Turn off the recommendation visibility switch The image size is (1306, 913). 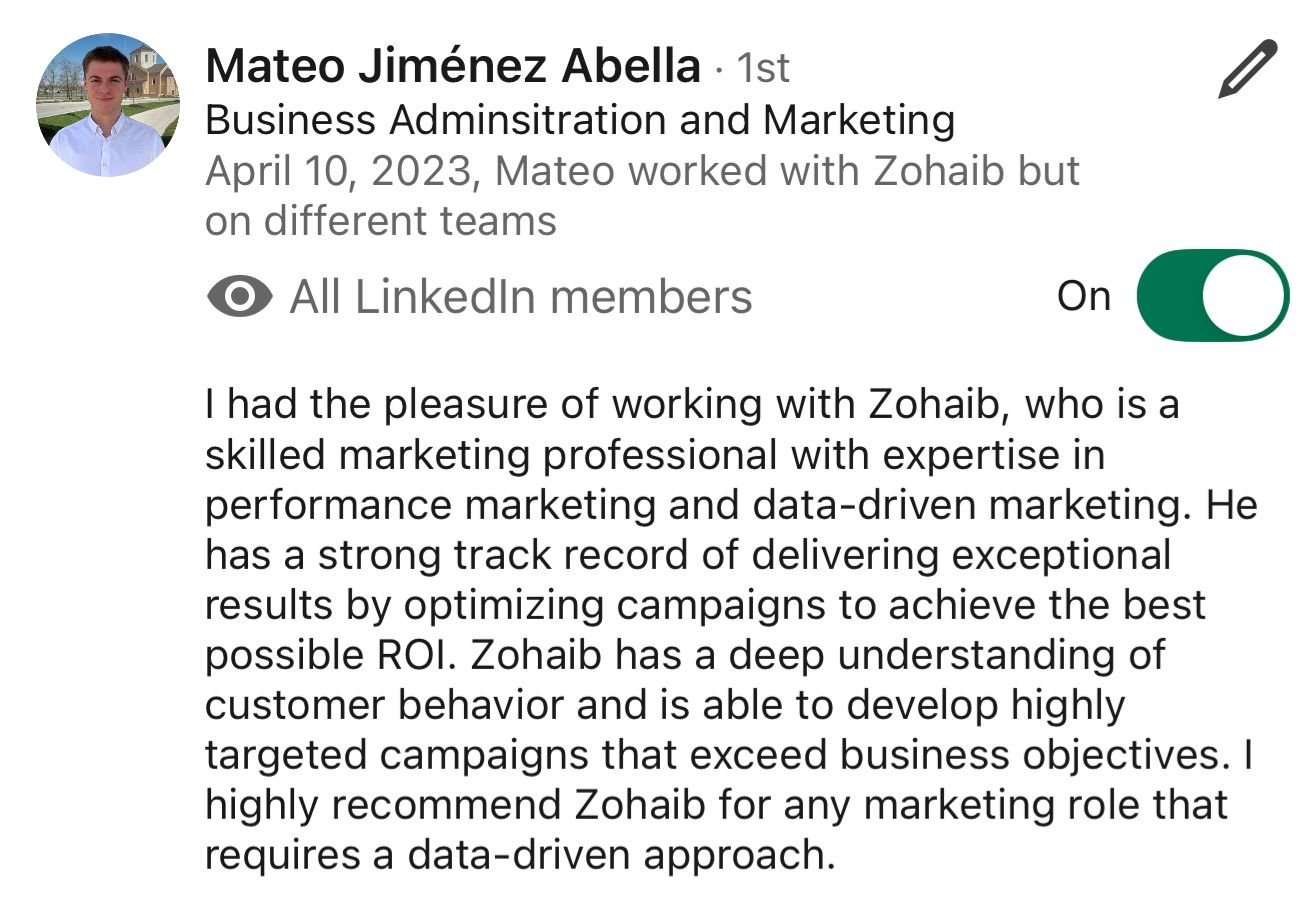coord(1213,296)
